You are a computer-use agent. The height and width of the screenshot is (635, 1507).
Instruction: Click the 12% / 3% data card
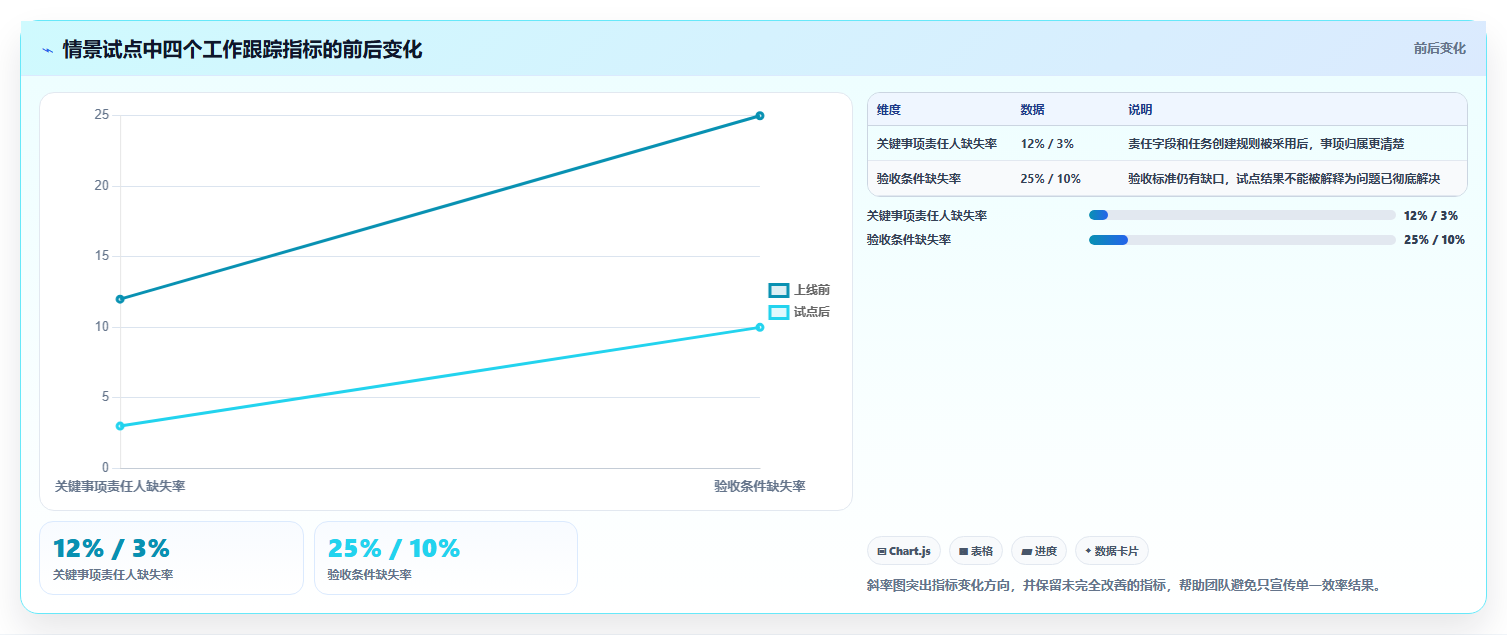pos(171,558)
